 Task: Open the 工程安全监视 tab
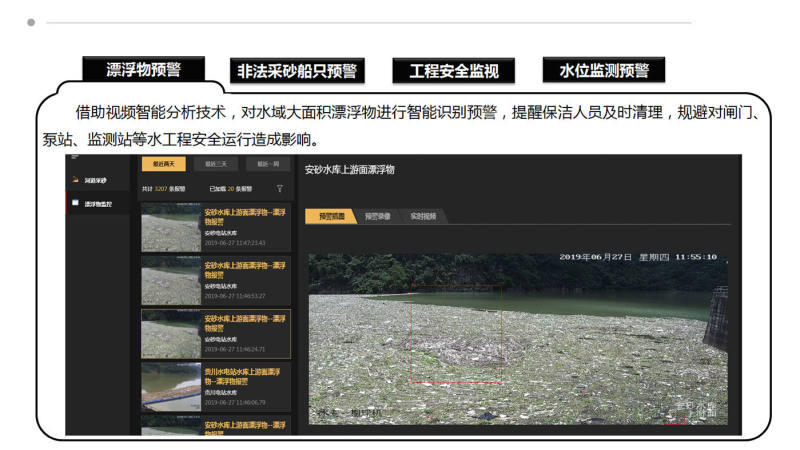(453, 72)
